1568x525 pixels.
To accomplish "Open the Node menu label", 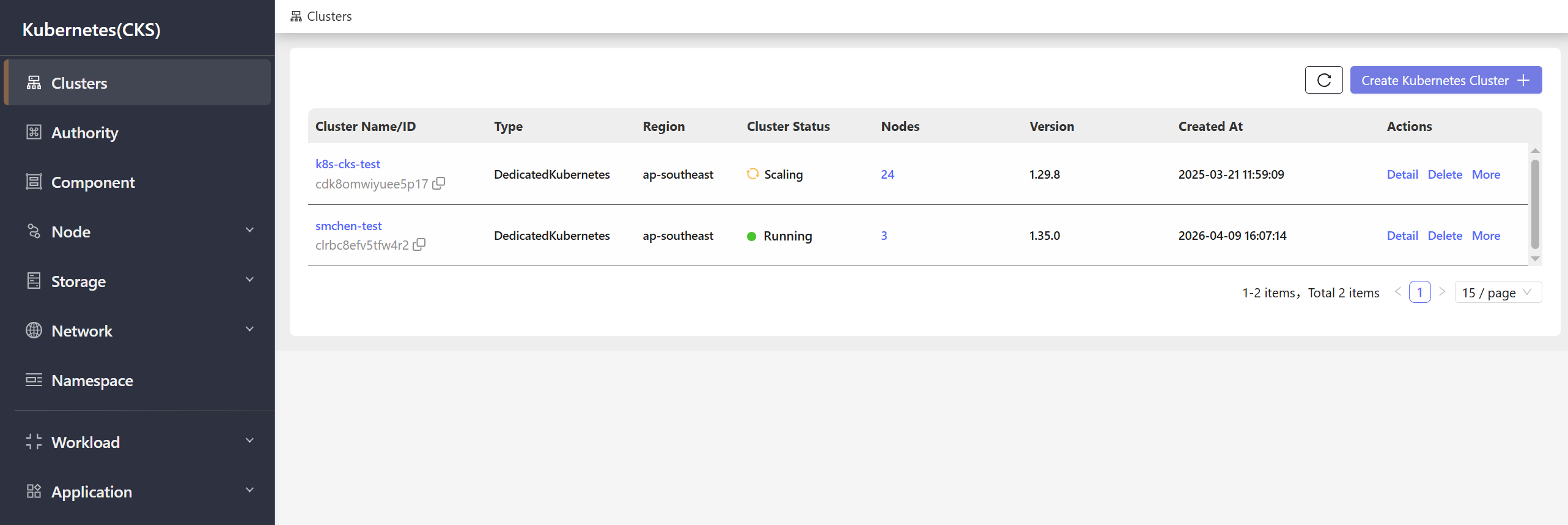I will (71, 232).
